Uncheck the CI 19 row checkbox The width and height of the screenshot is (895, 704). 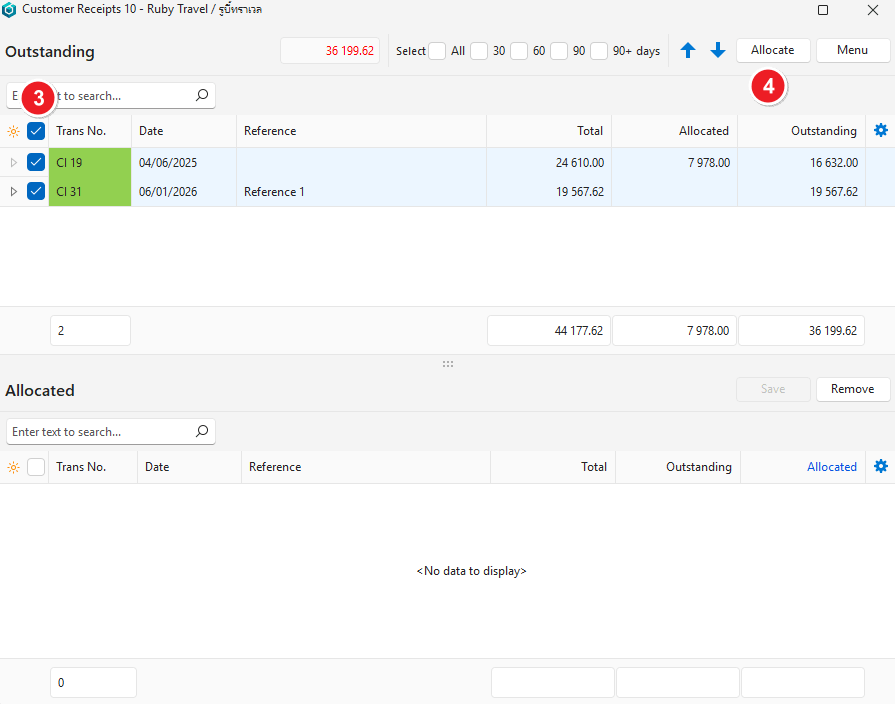tap(36, 162)
